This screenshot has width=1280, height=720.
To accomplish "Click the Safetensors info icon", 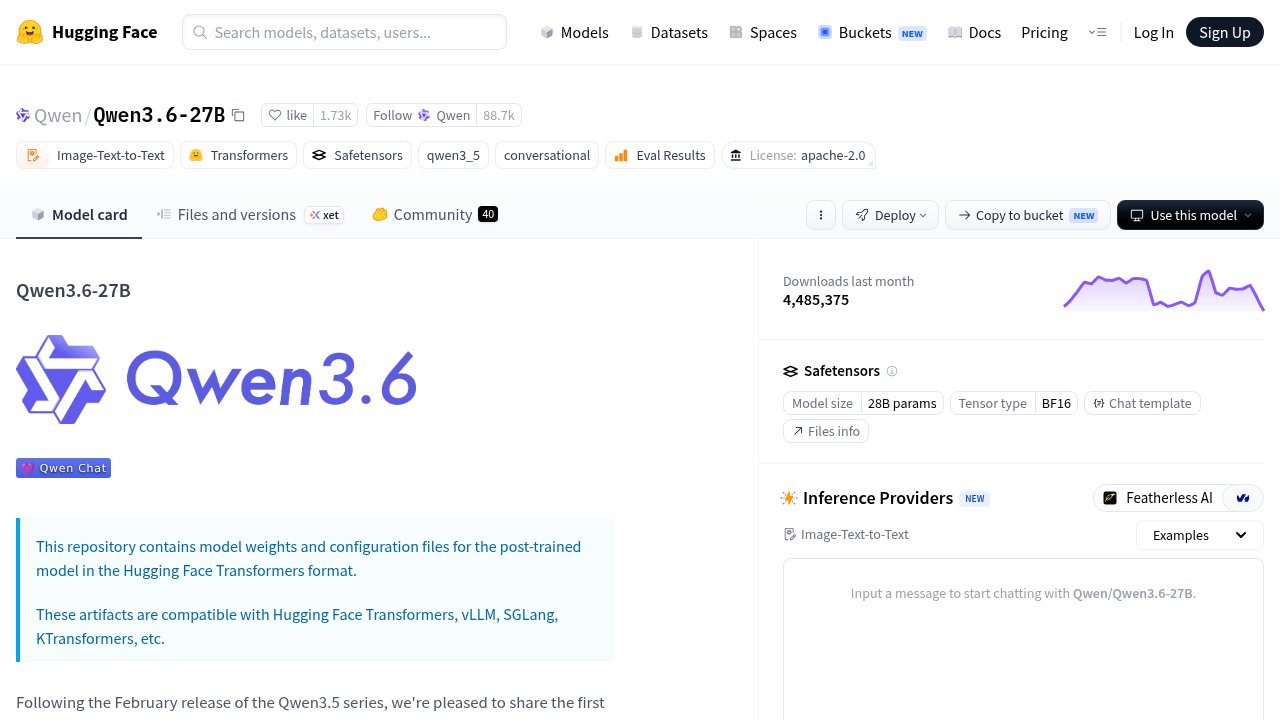I will pos(892,371).
